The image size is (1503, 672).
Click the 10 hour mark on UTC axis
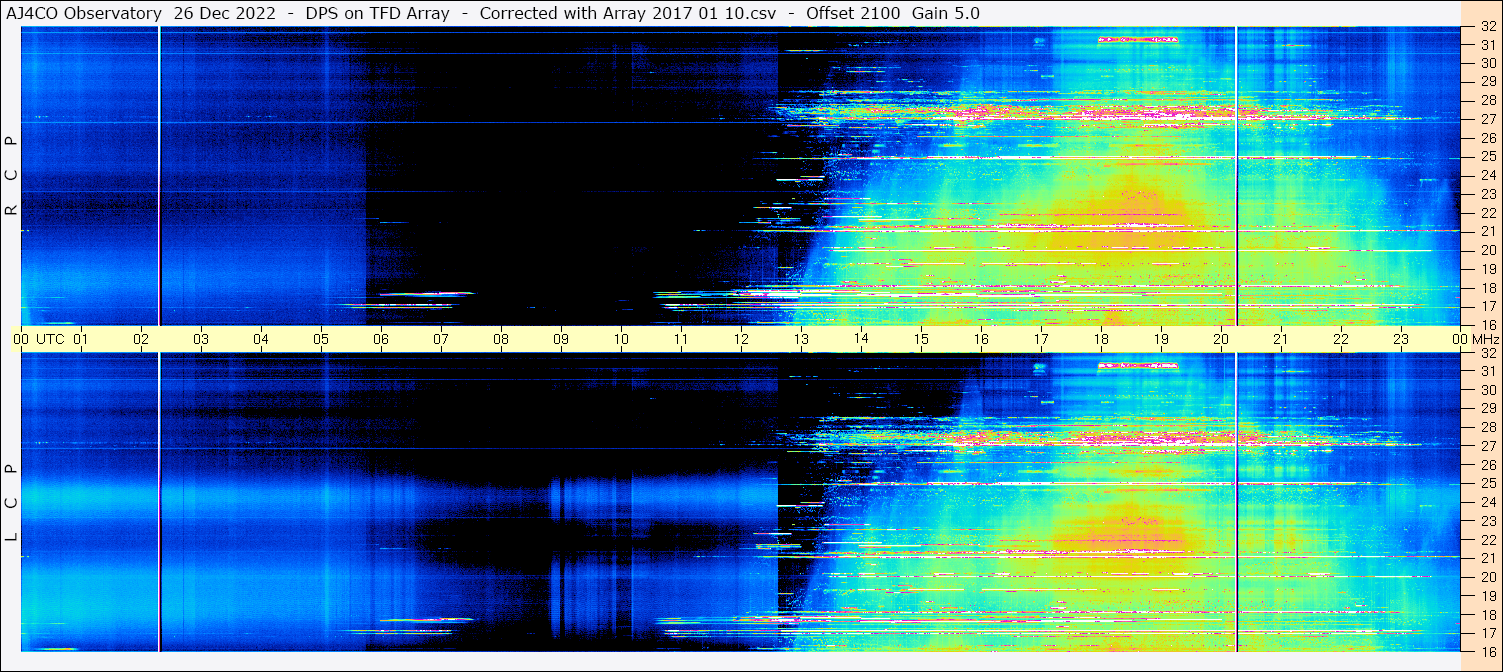pyautogui.click(x=621, y=339)
